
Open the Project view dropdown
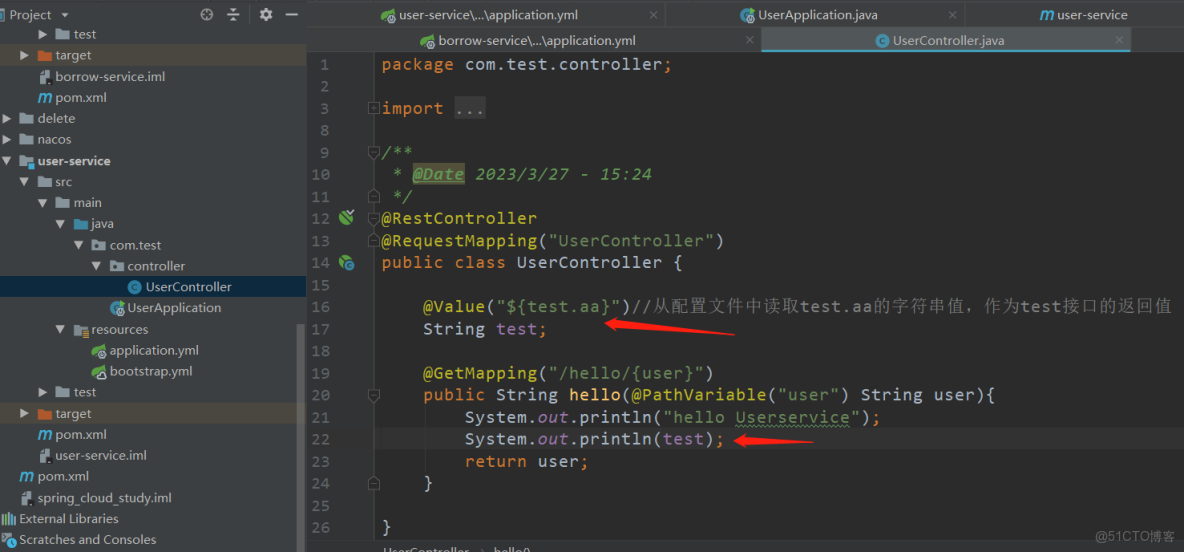coord(64,14)
